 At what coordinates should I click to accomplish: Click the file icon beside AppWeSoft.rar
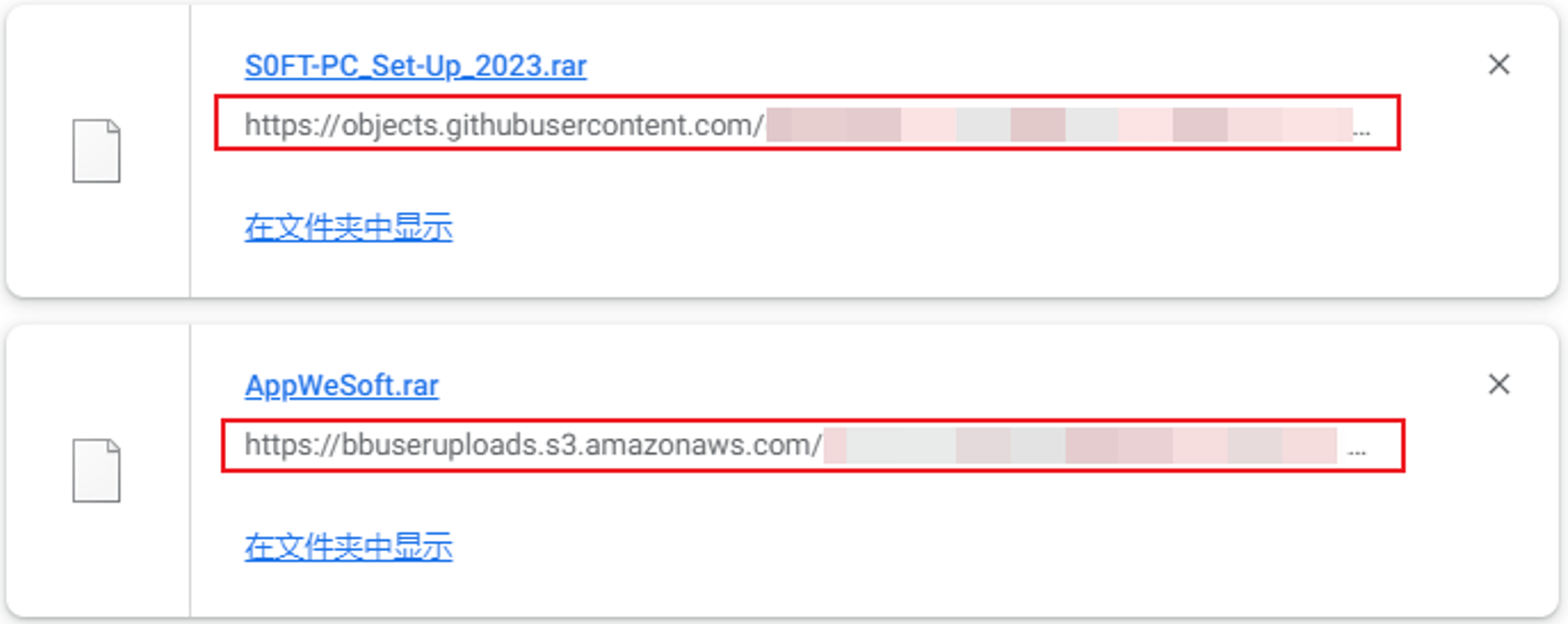(97, 470)
